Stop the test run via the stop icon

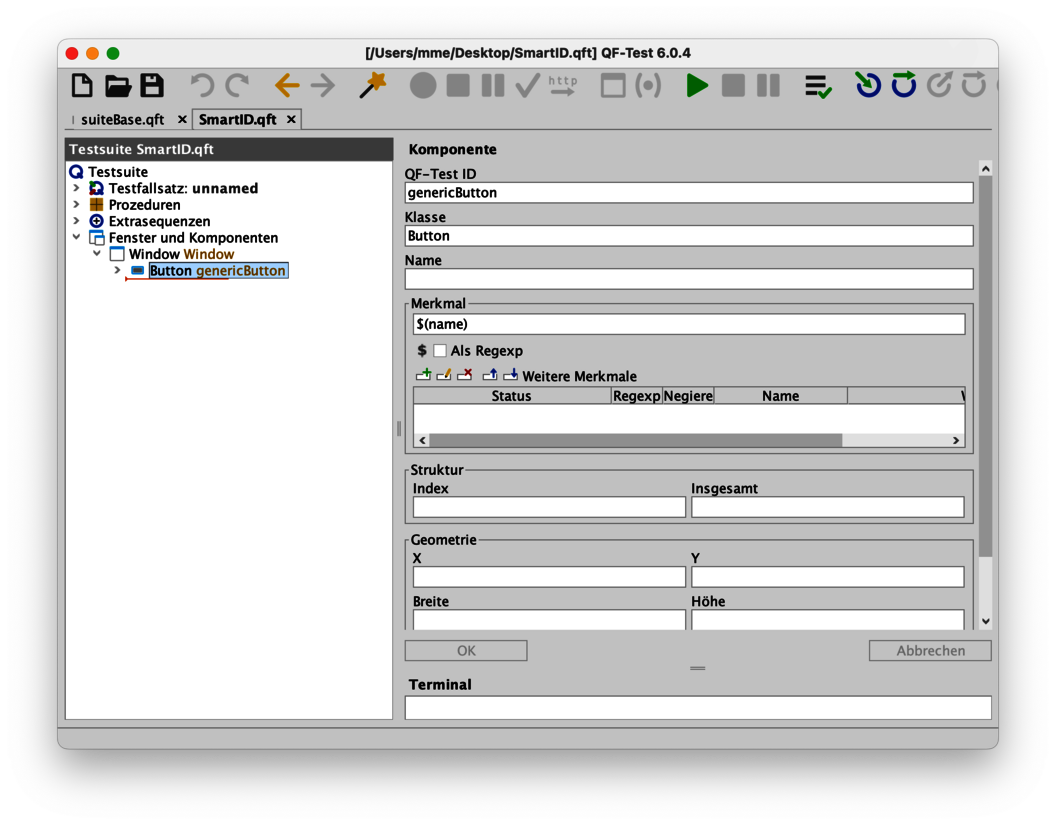[732, 86]
